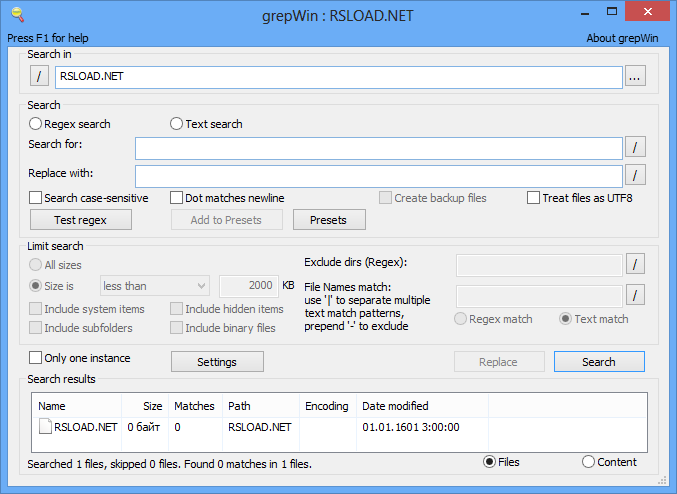Click Press F1 for help text
677x494 pixels.
coord(48,38)
